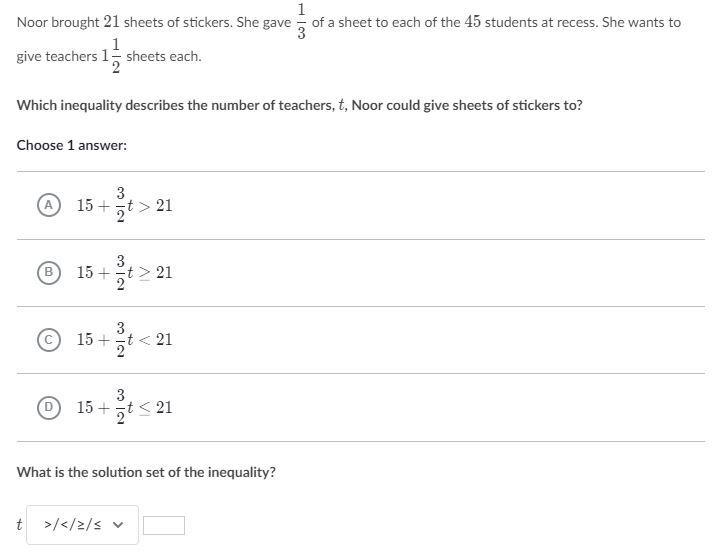Click the mixed number 1 1/2 sheets

pos(112,56)
